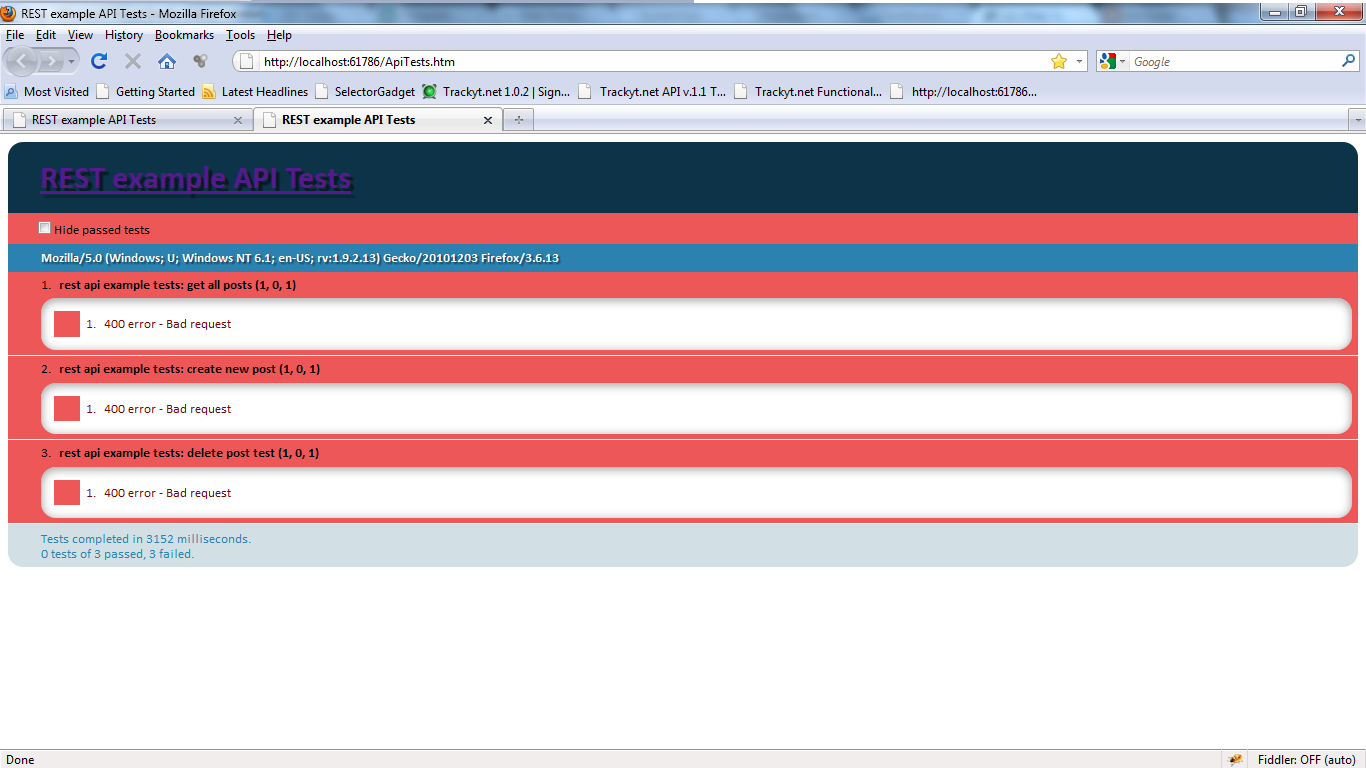The image size is (1366, 768).
Task: Open the File menu
Action: point(15,35)
